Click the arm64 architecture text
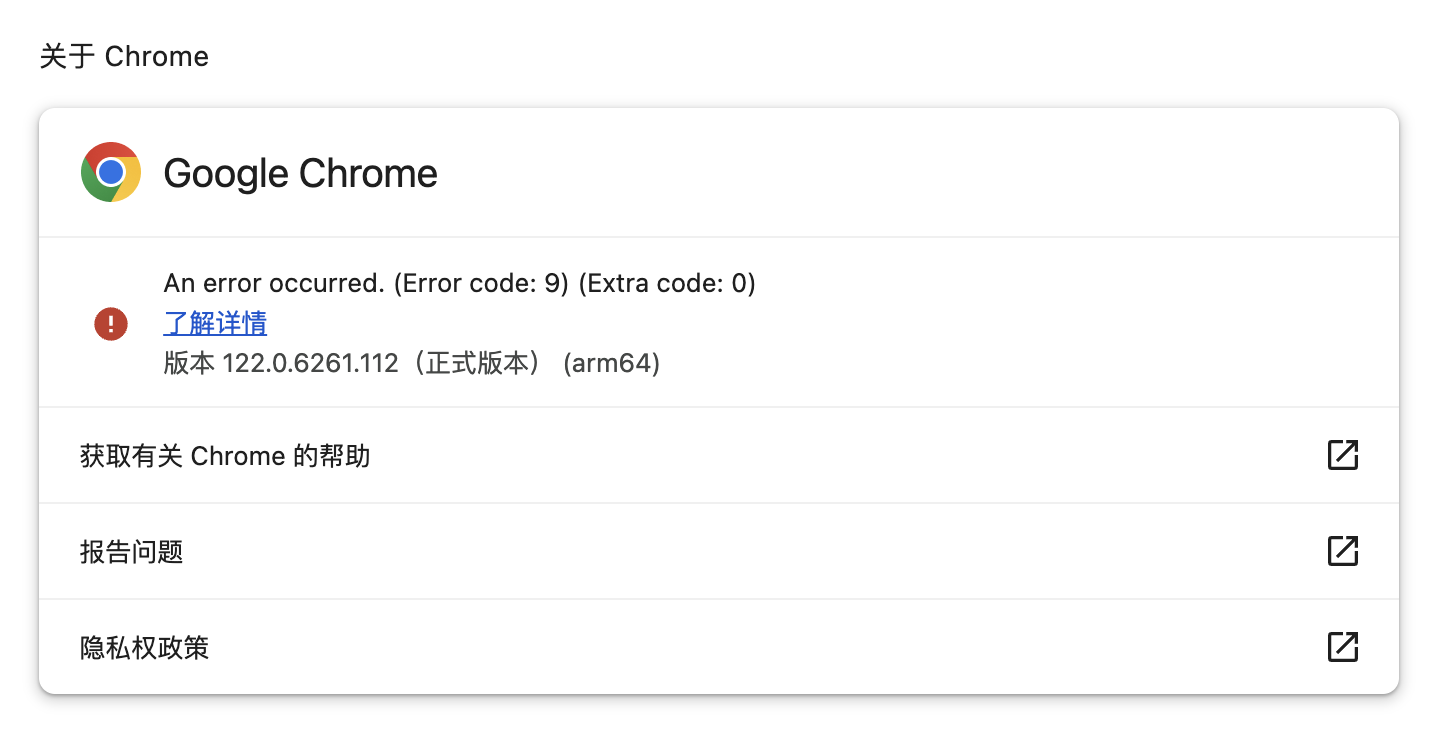This screenshot has height=752, width=1448. pyautogui.click(x=611, y=363)
